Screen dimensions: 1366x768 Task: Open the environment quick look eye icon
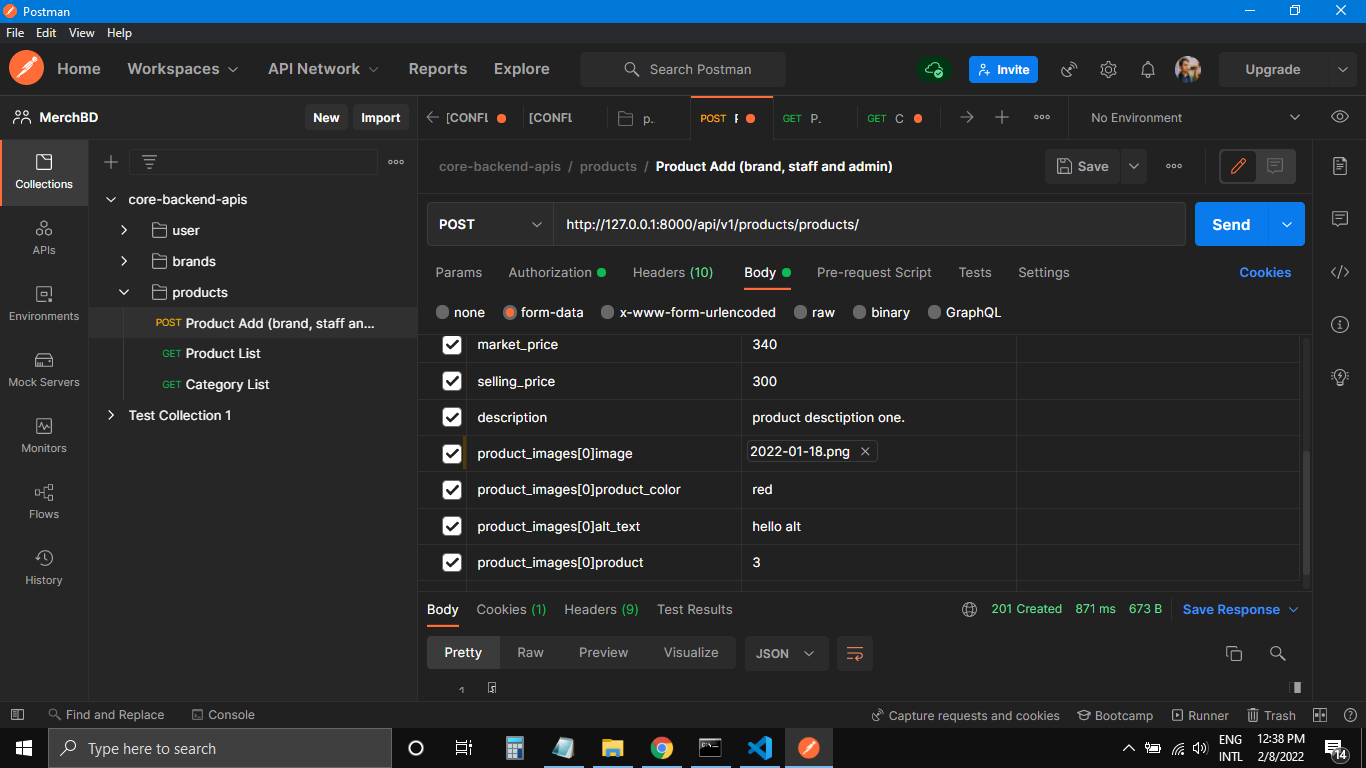pyautogui.click(x=1340, y=117)
